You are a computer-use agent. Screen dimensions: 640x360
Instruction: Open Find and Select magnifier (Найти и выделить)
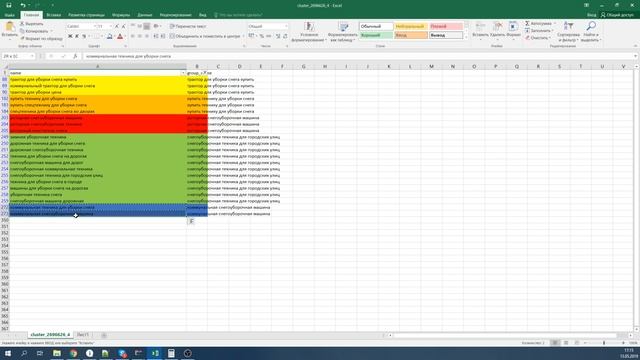pyautogui.click(x=590, y=32)
